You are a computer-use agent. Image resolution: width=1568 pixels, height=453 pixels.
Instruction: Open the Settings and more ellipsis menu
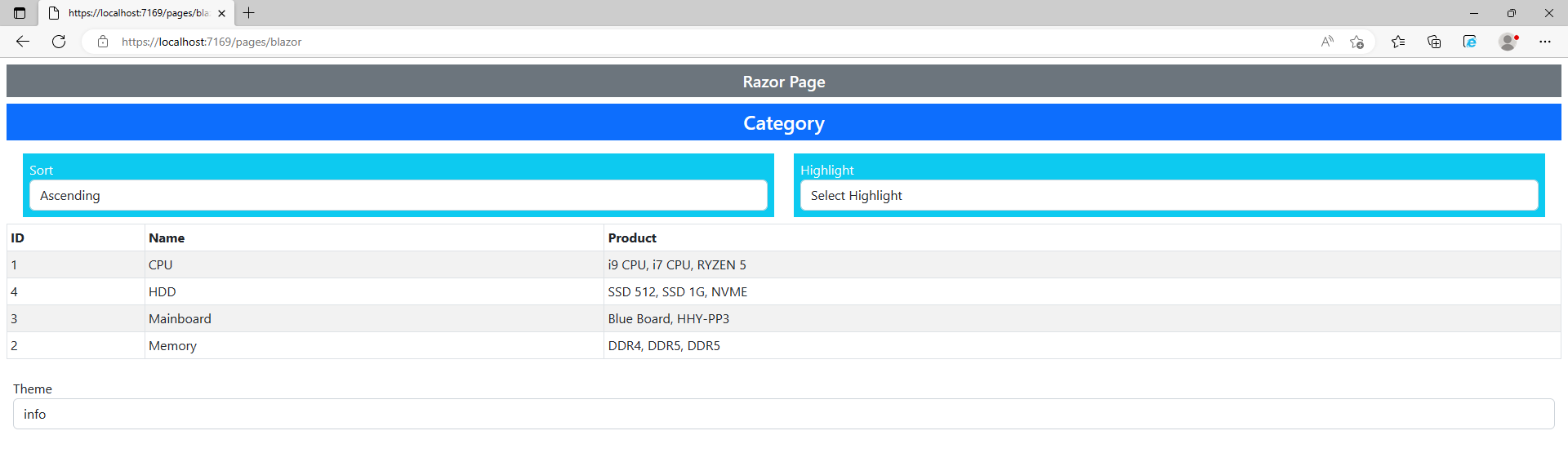point(1545,42)
